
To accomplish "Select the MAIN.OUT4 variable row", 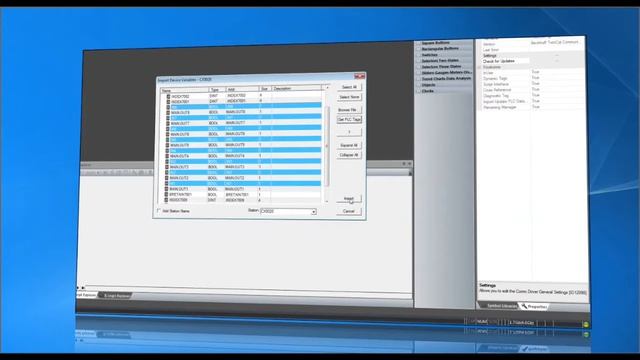I will pos(243,156).
